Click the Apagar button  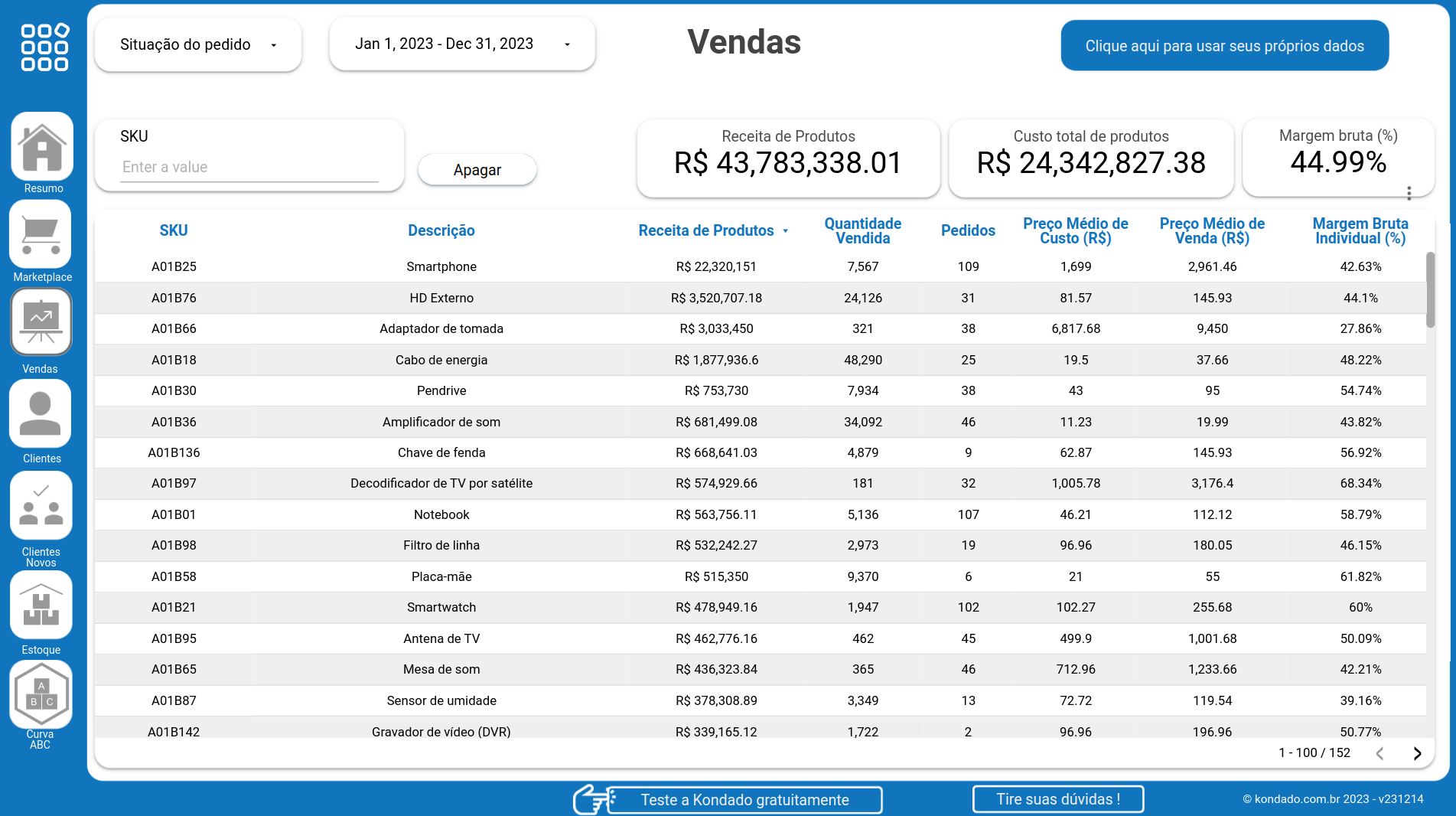(x=477, y=170)
